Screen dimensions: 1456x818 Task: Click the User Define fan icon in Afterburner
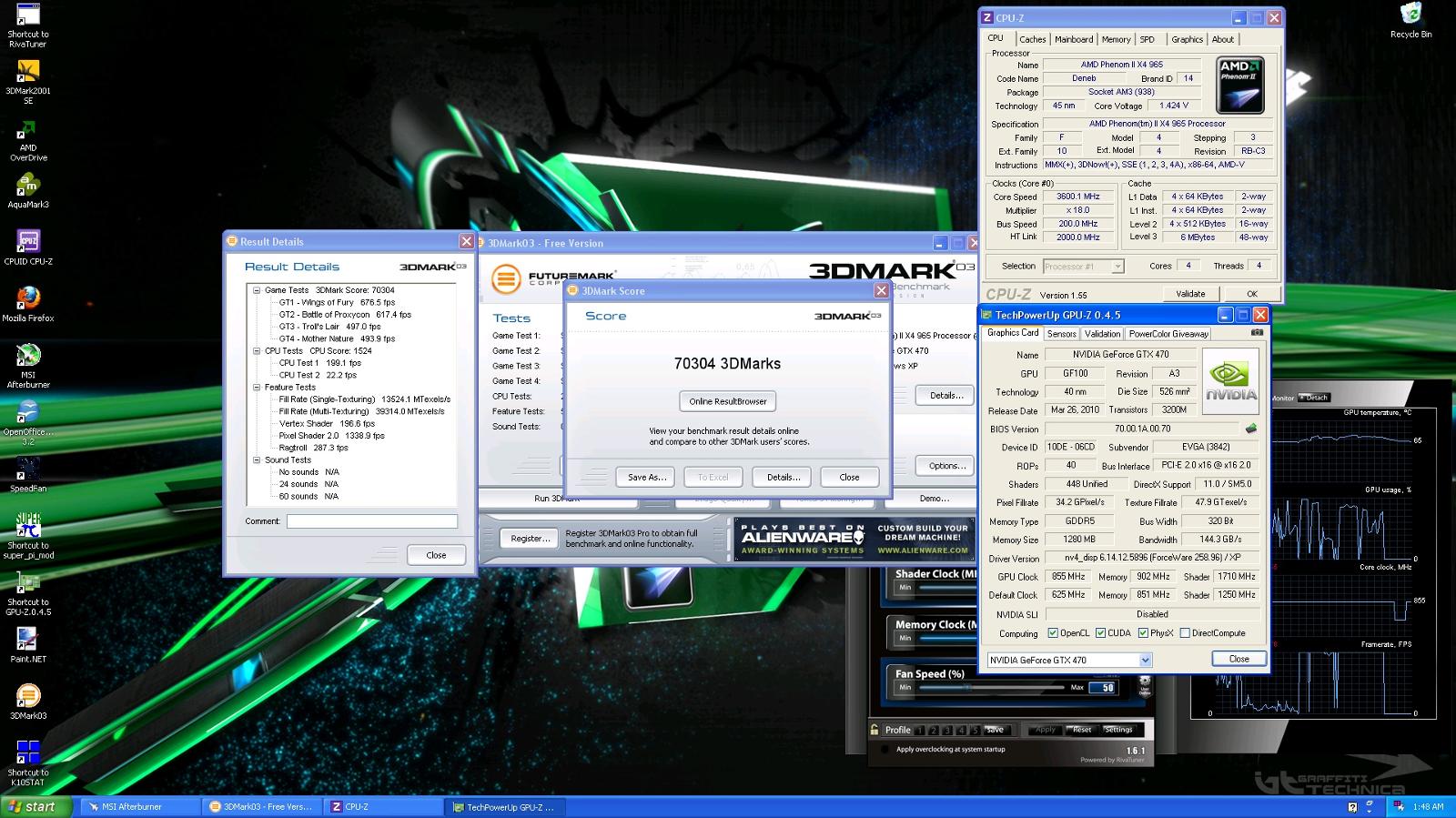click(x=1145, y=685)
